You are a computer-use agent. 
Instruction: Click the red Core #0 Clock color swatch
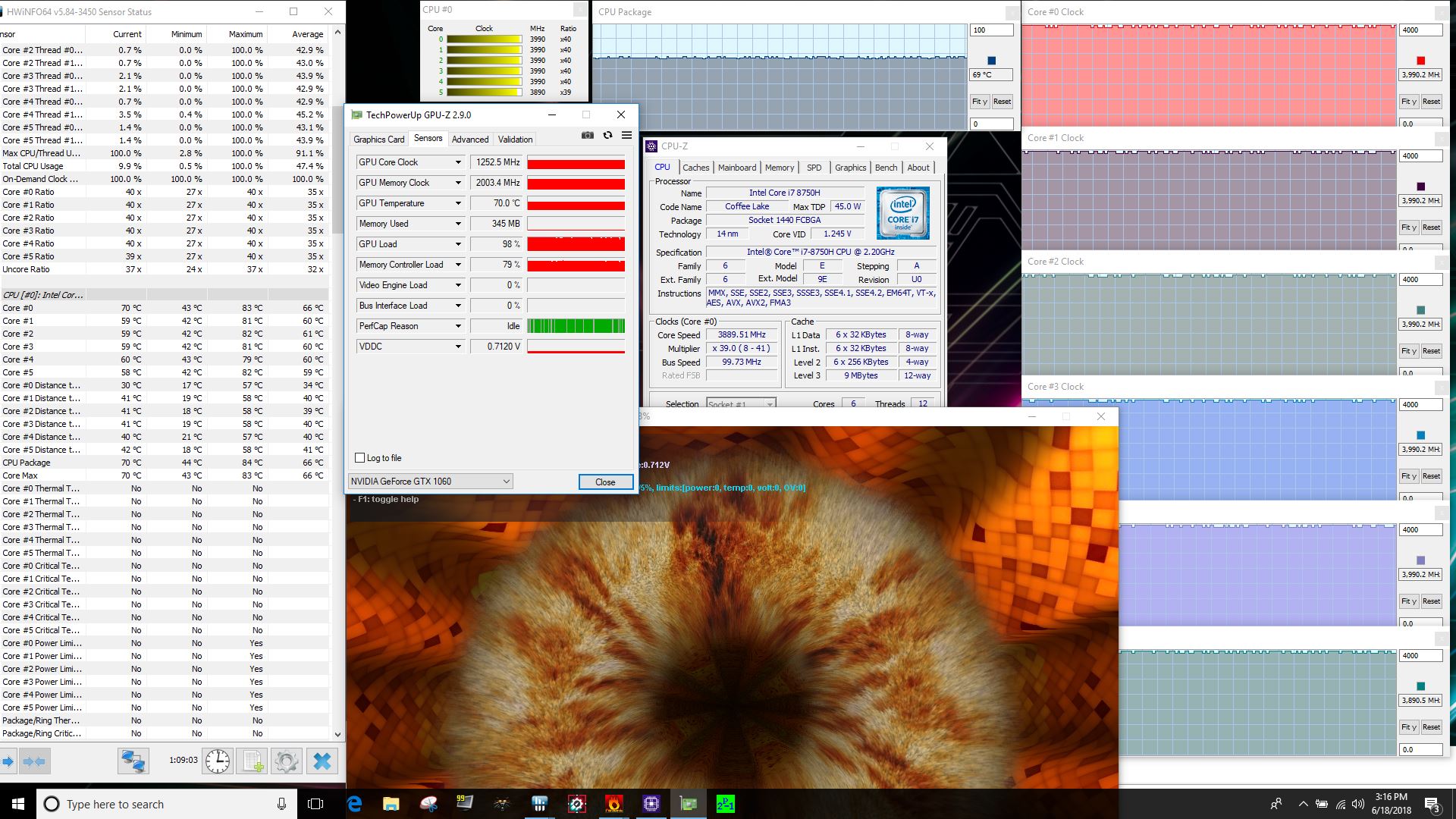1420,61
